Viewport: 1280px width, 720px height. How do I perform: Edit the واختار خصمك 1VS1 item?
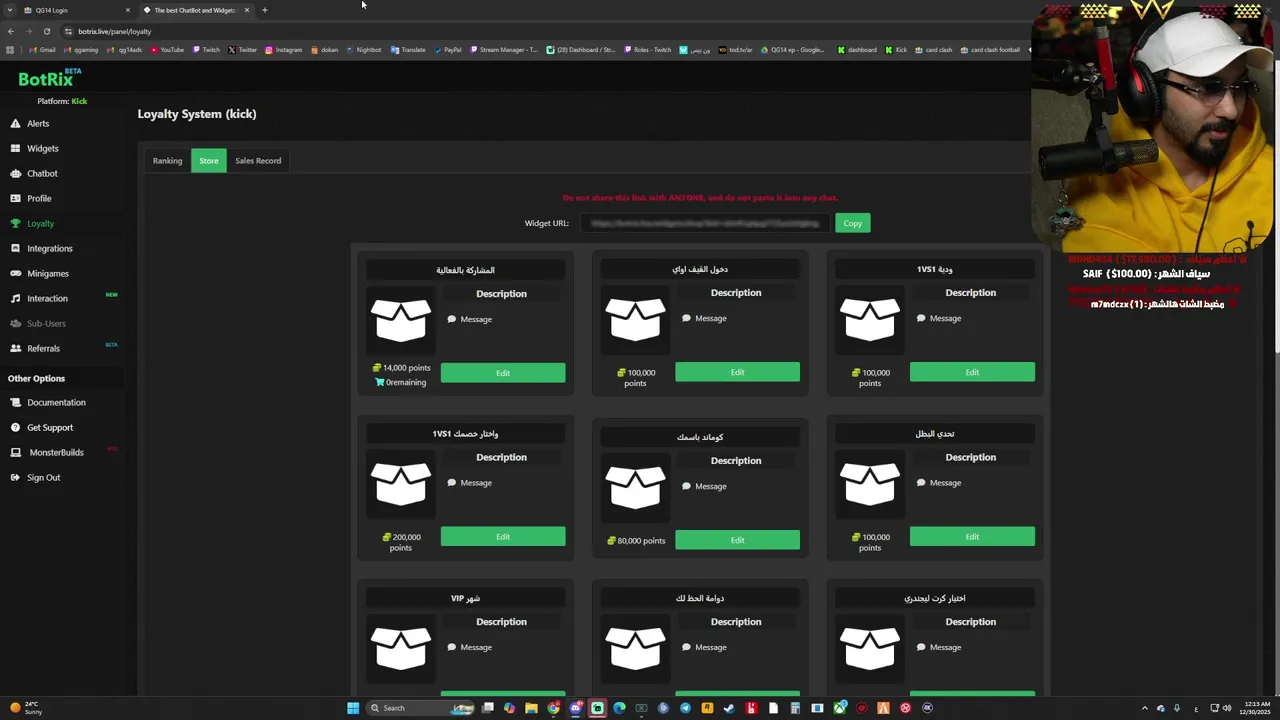pos(503,537)
